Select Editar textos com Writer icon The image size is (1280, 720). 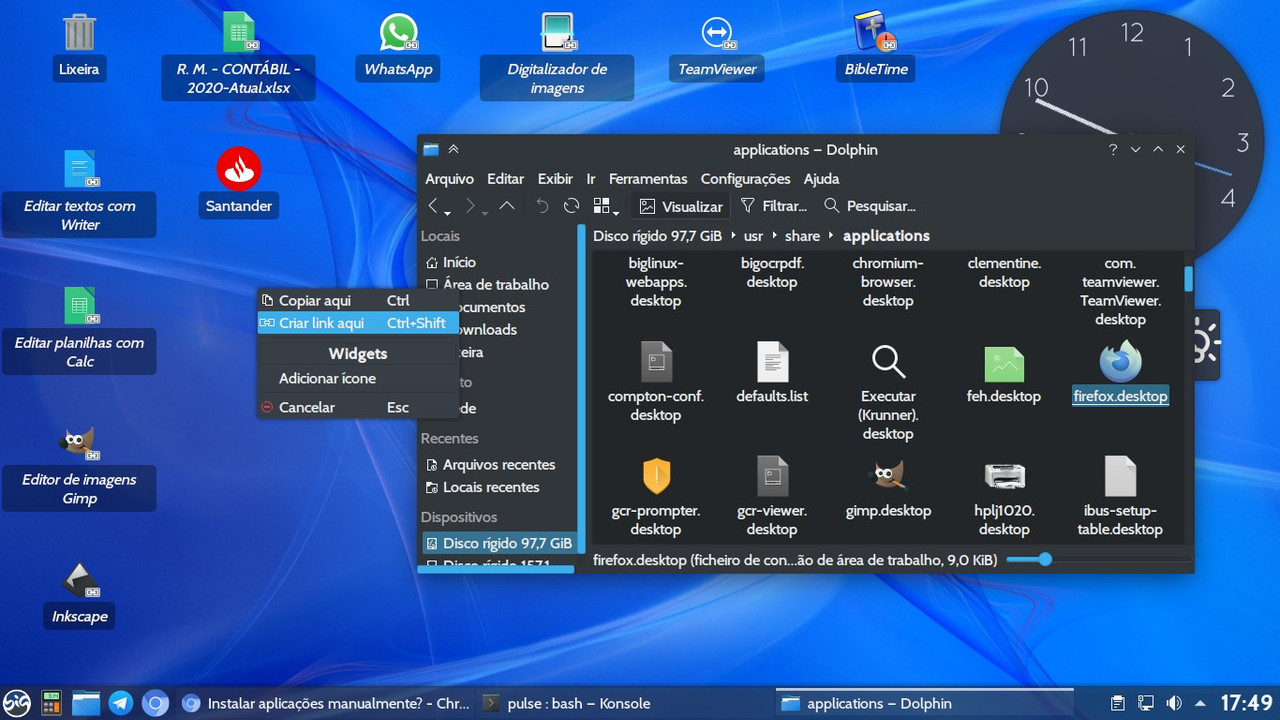point(79,192)
